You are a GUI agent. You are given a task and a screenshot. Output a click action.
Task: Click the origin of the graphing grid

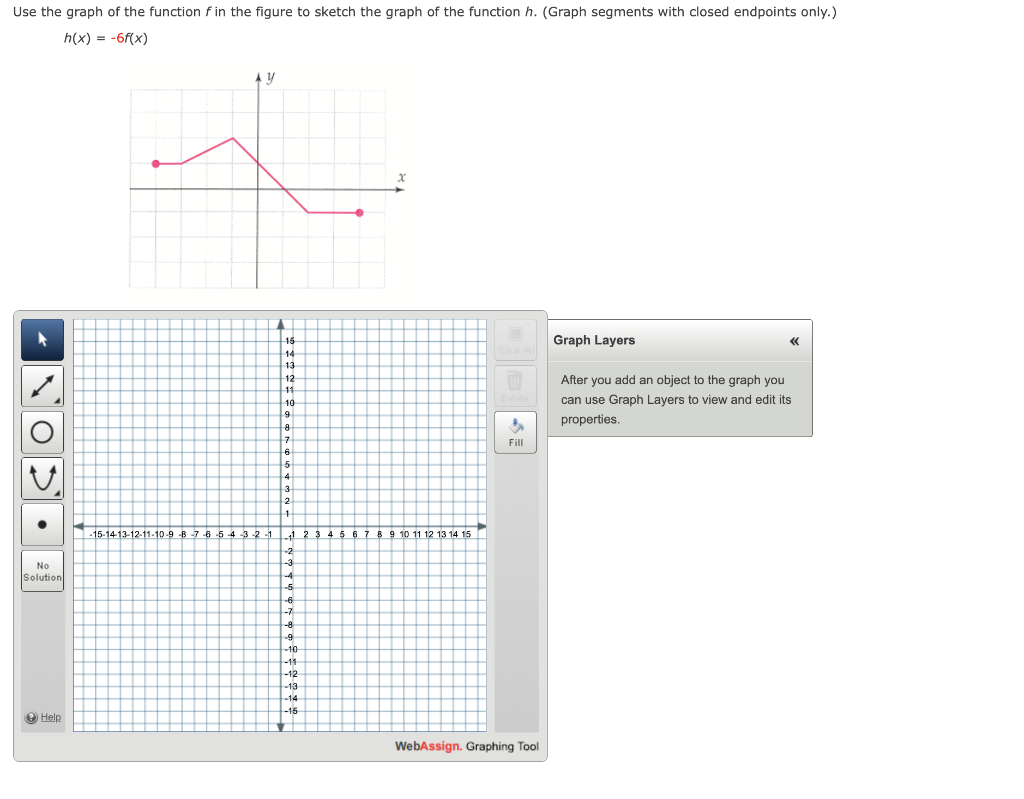281,525
